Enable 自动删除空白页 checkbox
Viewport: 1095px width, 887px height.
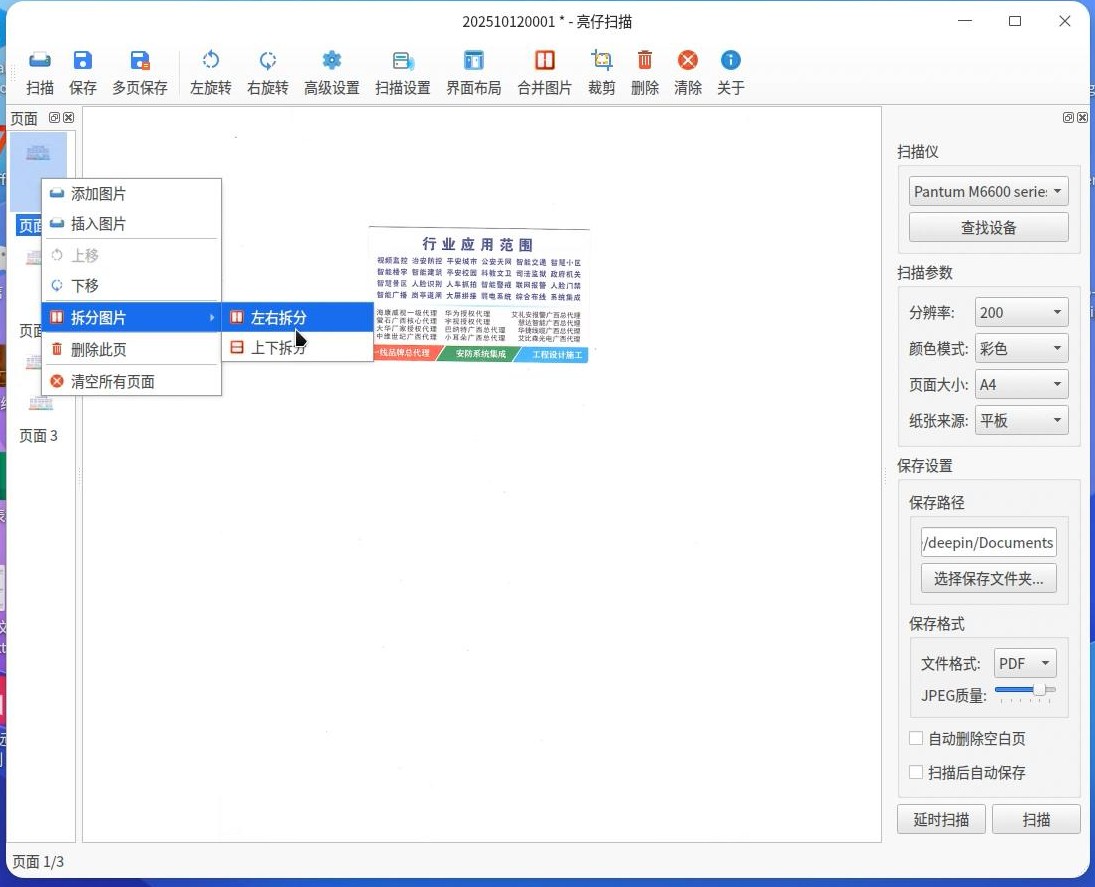click(916, 738)
